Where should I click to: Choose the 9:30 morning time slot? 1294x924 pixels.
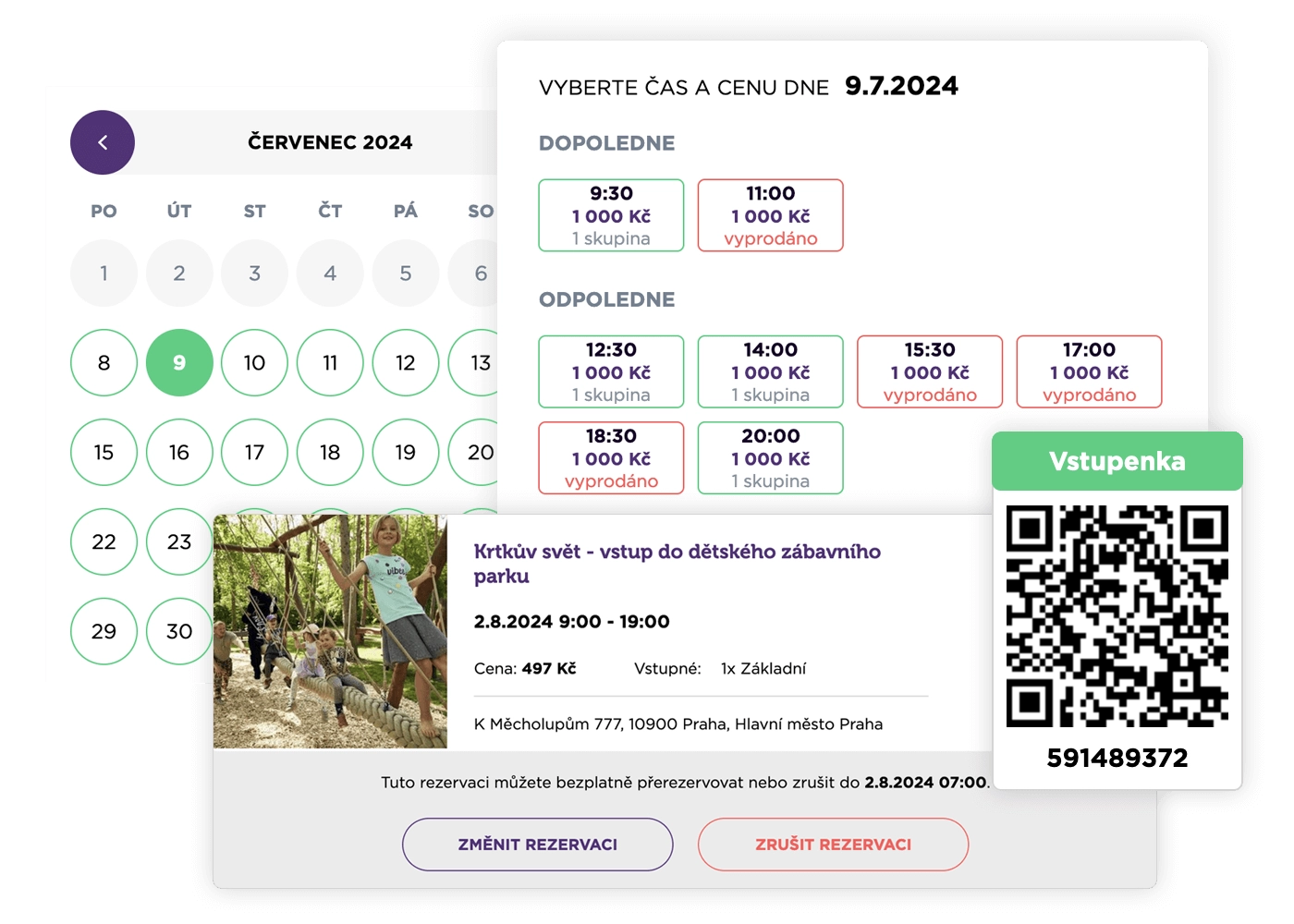[610, 214]
